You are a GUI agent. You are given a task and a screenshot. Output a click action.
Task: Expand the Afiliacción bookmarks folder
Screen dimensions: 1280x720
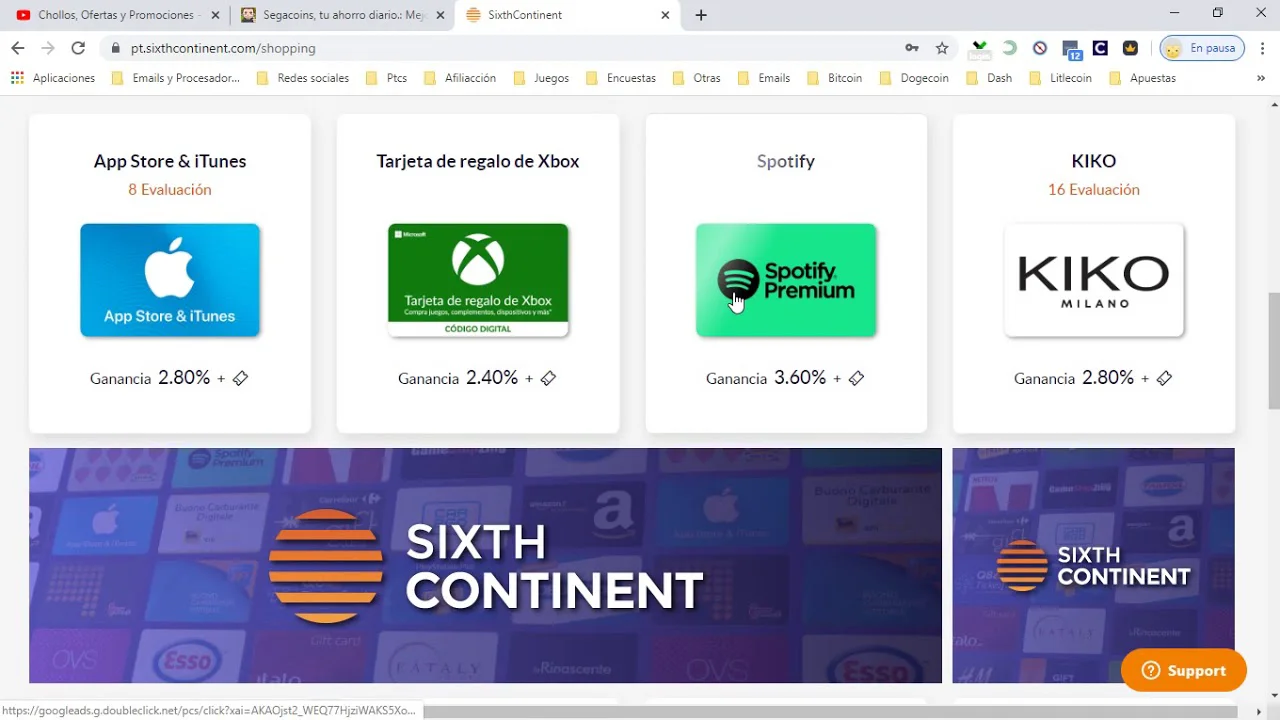tap(460, 78)
